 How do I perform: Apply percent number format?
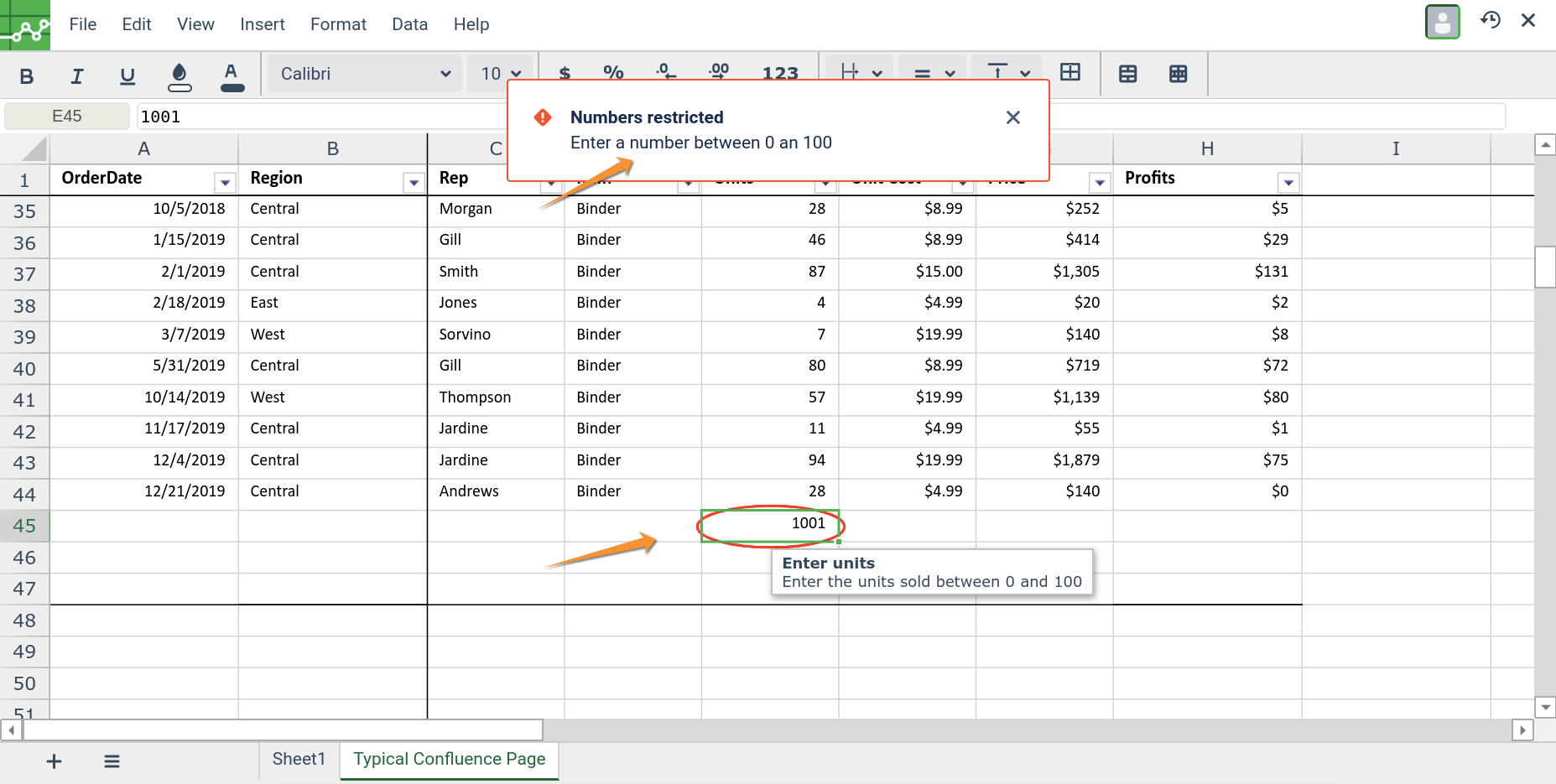(x=613, y=73)
